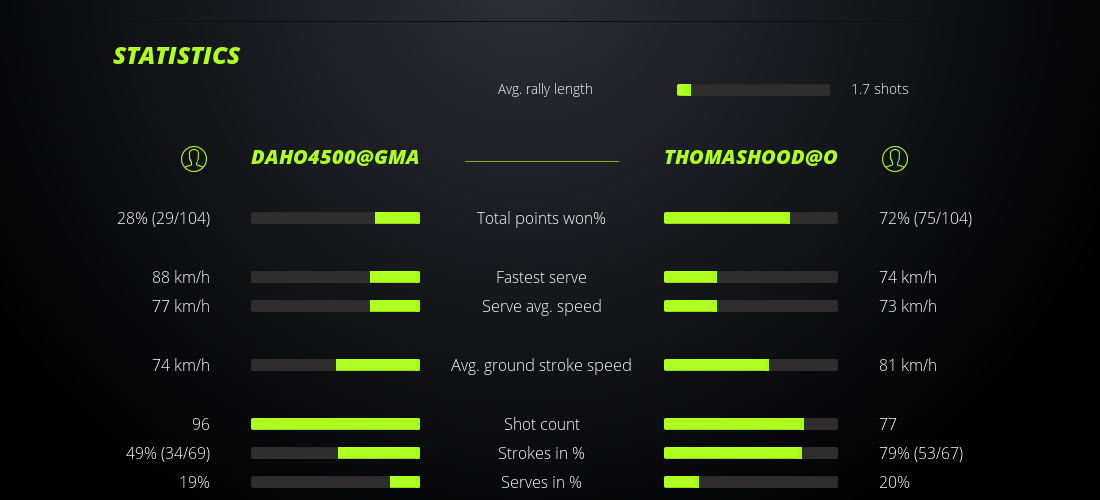Click the left player's Fastest serve bar
Viewport: 1100px width, 500px height.
pos(335,277)
